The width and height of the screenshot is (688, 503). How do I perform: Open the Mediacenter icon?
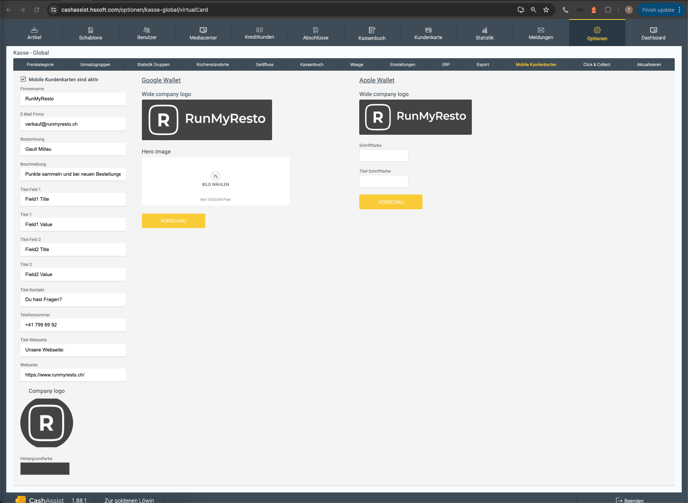click(x=203, y=30)
